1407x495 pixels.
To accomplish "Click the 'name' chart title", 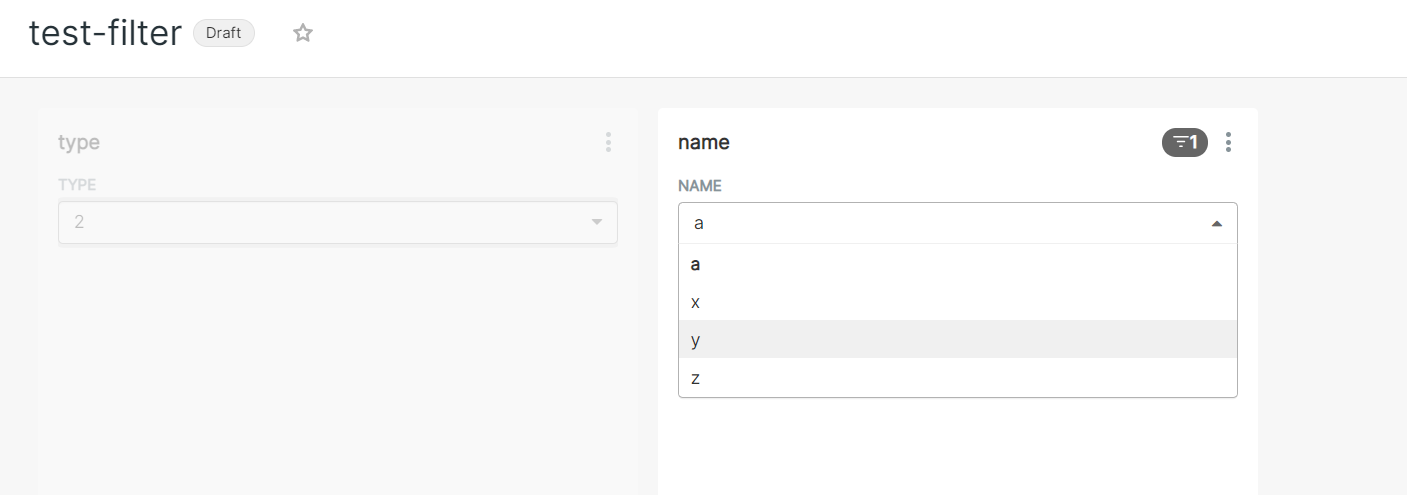I will pyautogui.click(x=704, y=142).
